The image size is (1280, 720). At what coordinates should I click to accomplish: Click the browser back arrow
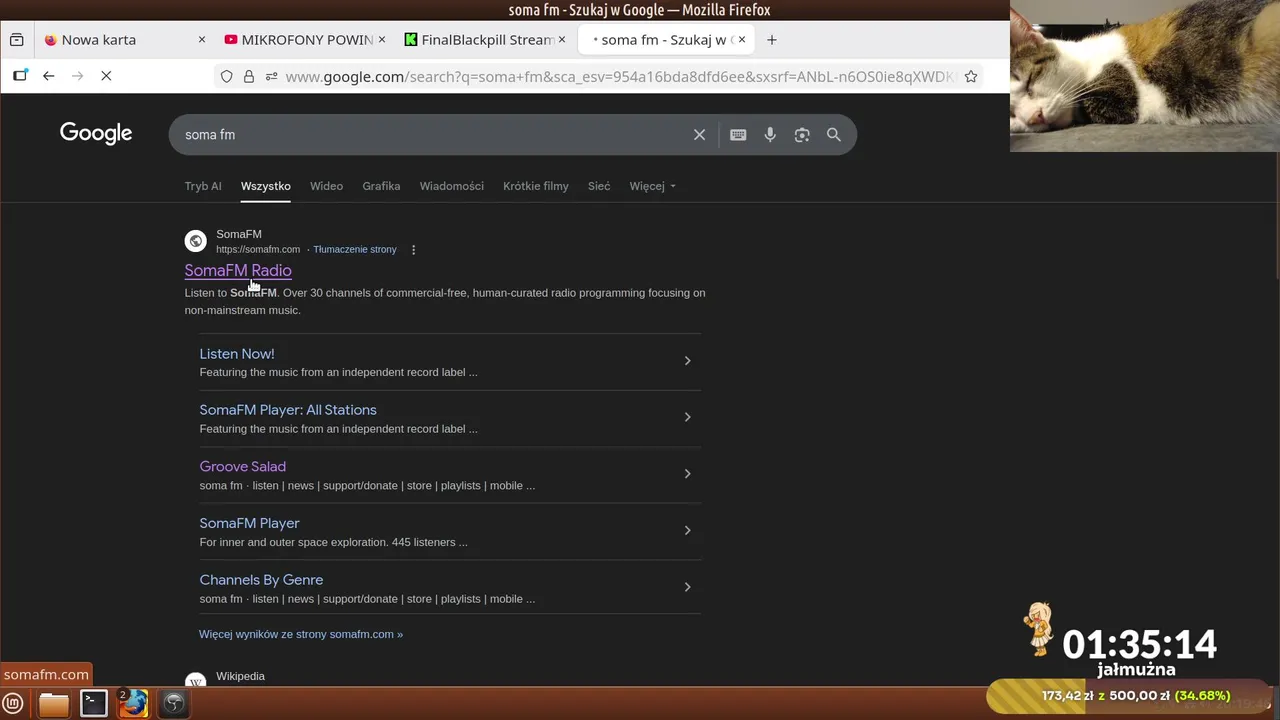(x=48, y=76)
